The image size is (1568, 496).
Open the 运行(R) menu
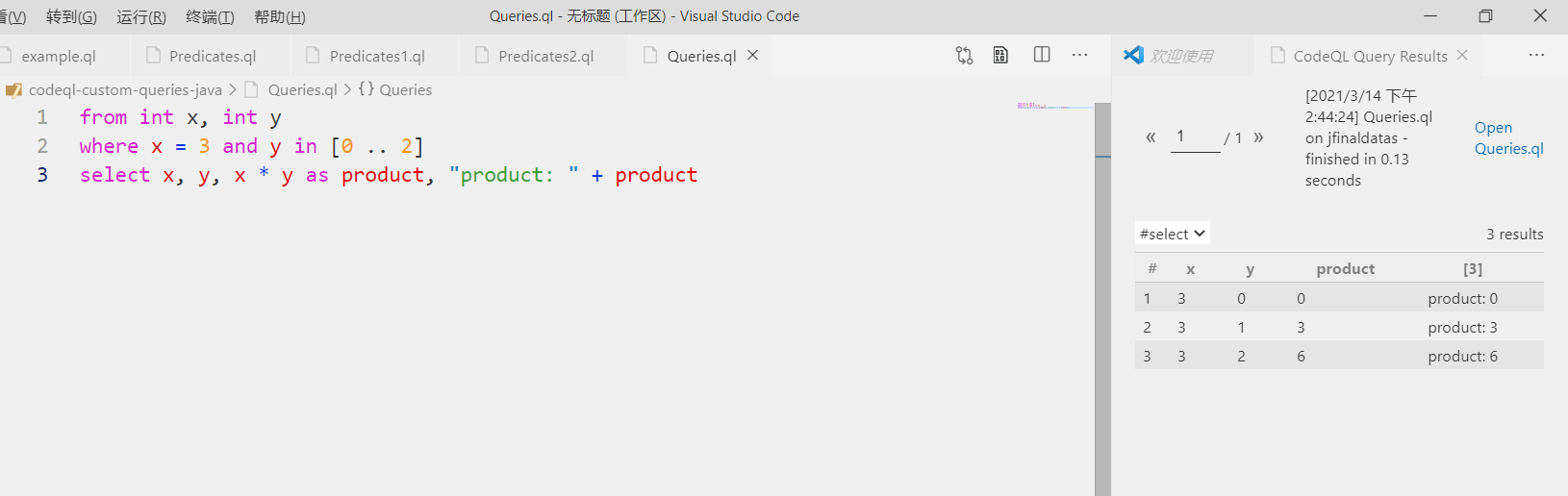pos(141,16)
